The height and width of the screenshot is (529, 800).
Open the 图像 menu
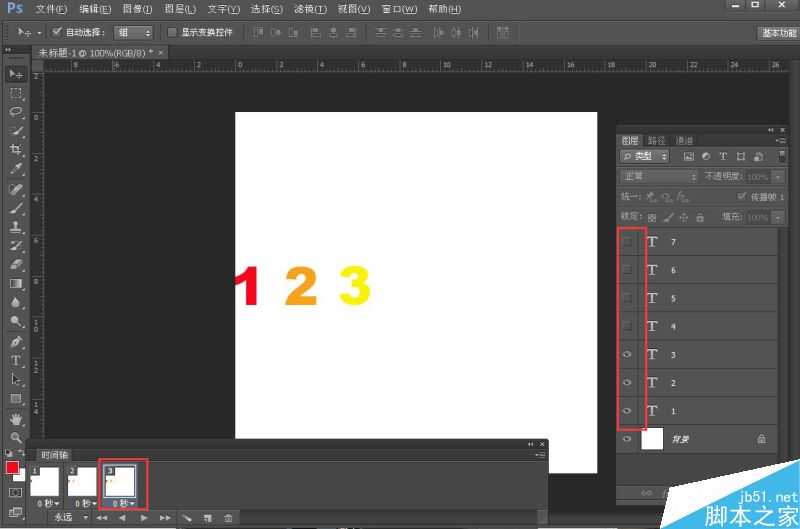[137, 9]
